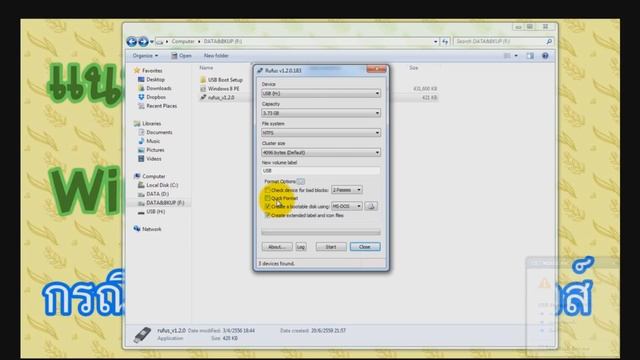Click the Change view icon

point(507,56)
